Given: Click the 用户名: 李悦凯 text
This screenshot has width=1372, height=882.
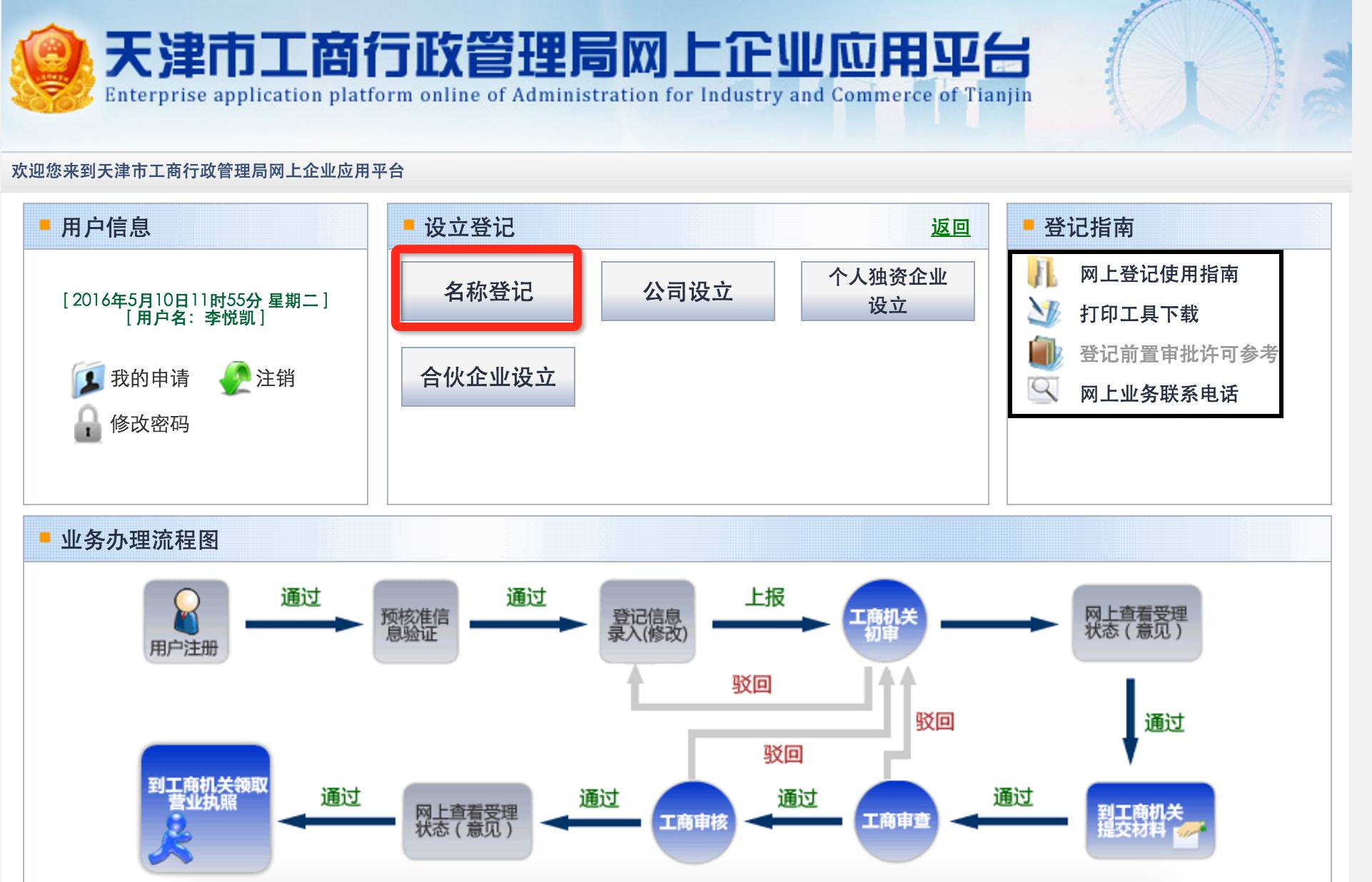Looking at the screenshot, I should coord(196,318).
